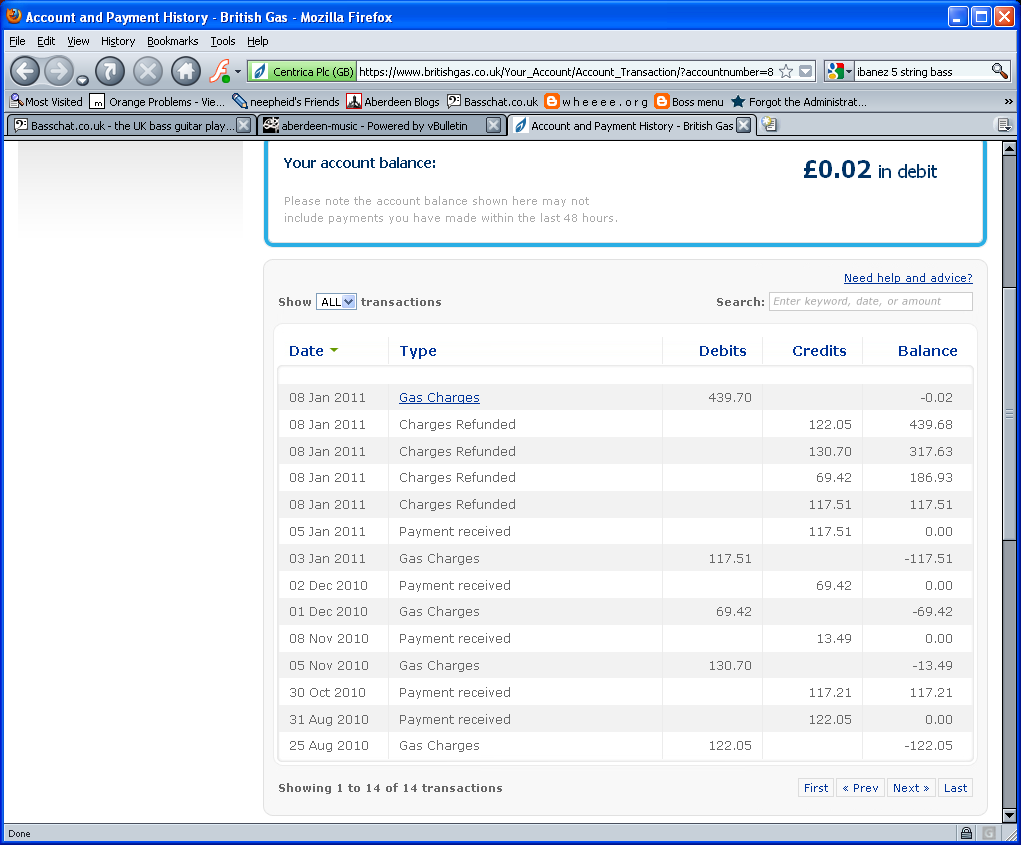
Task: Open the Need help and advice link
Action: click(908, 278)
